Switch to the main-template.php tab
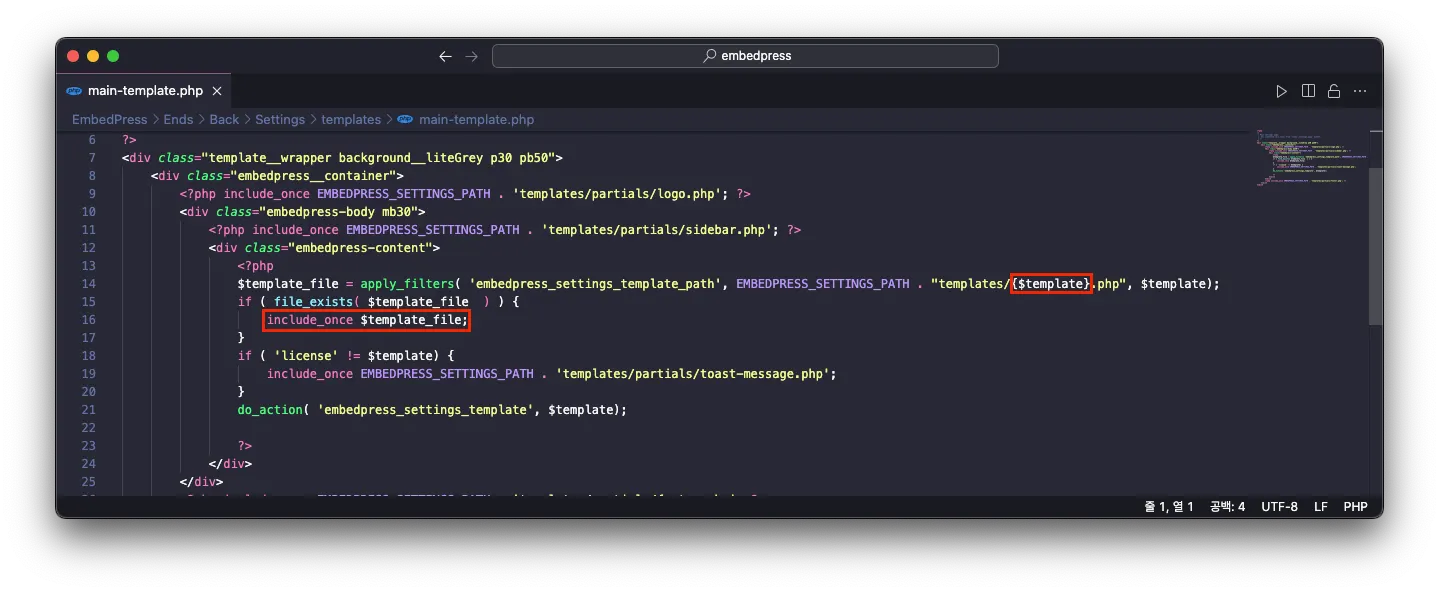Image resolution: width=1439 pixels, height=592 pixels. pyautogui.click(x=145, y=90)
